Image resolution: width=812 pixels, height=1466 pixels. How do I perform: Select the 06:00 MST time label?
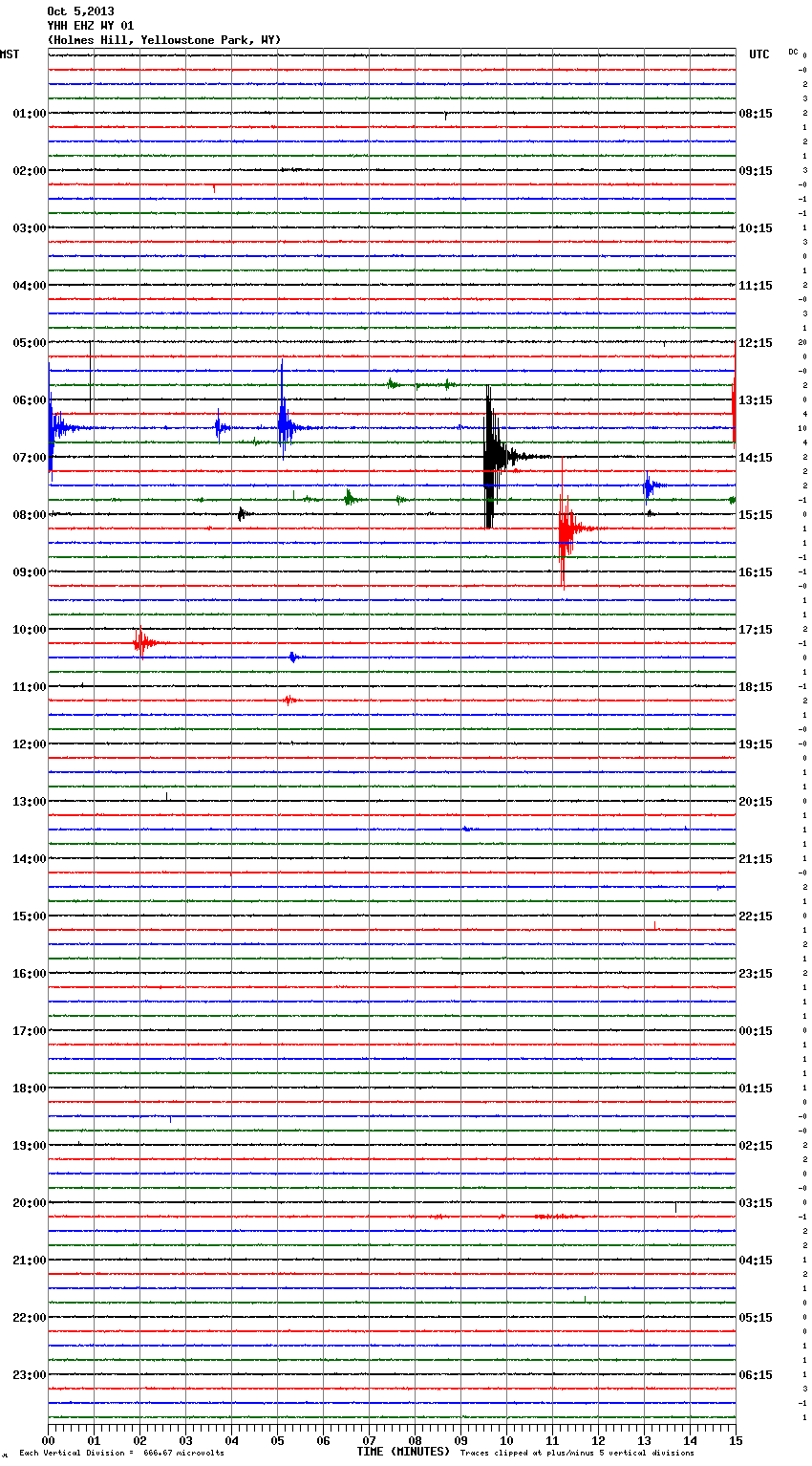(x=30, y=400)
